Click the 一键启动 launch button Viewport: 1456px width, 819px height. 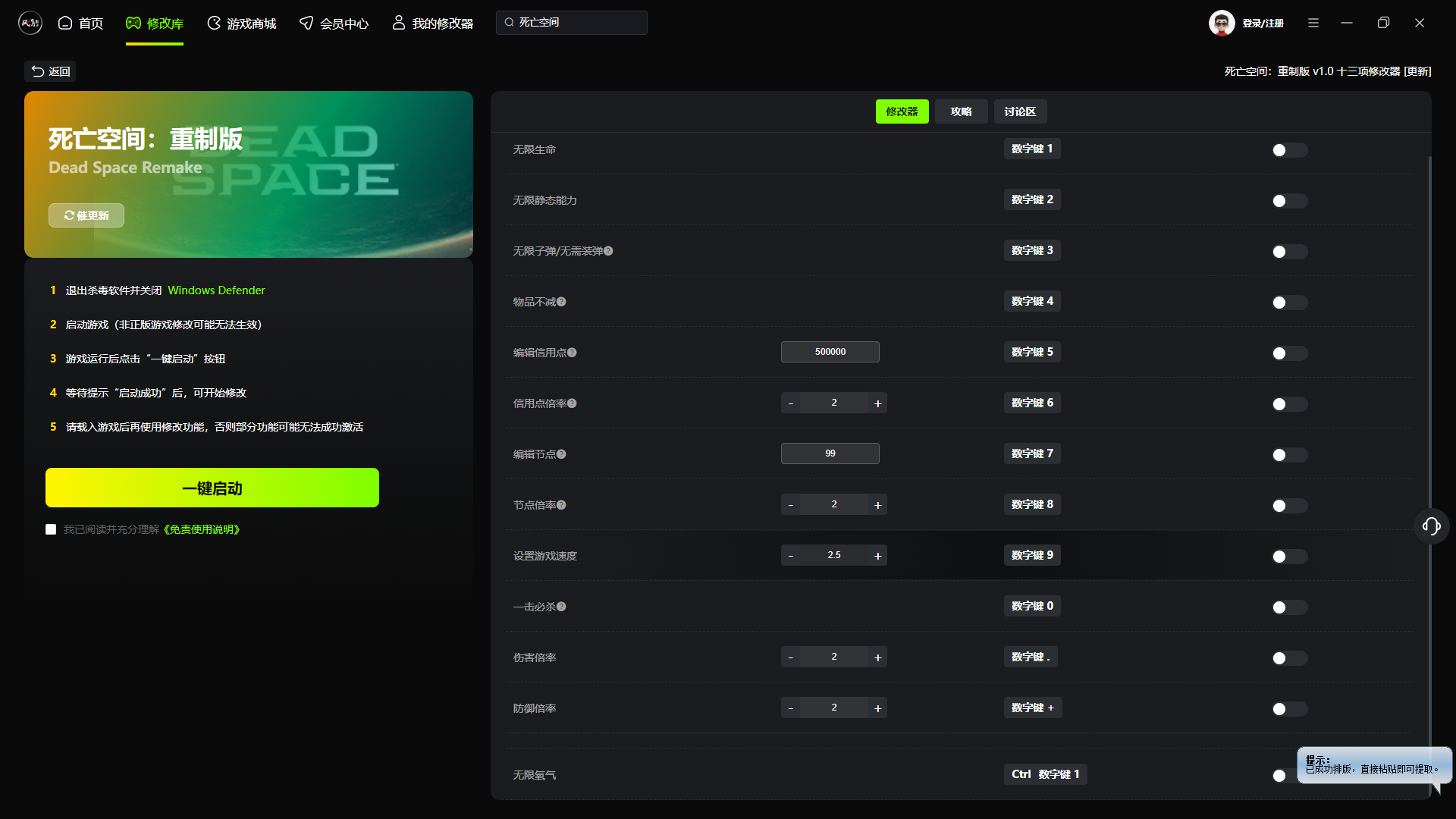click(212, 488)
